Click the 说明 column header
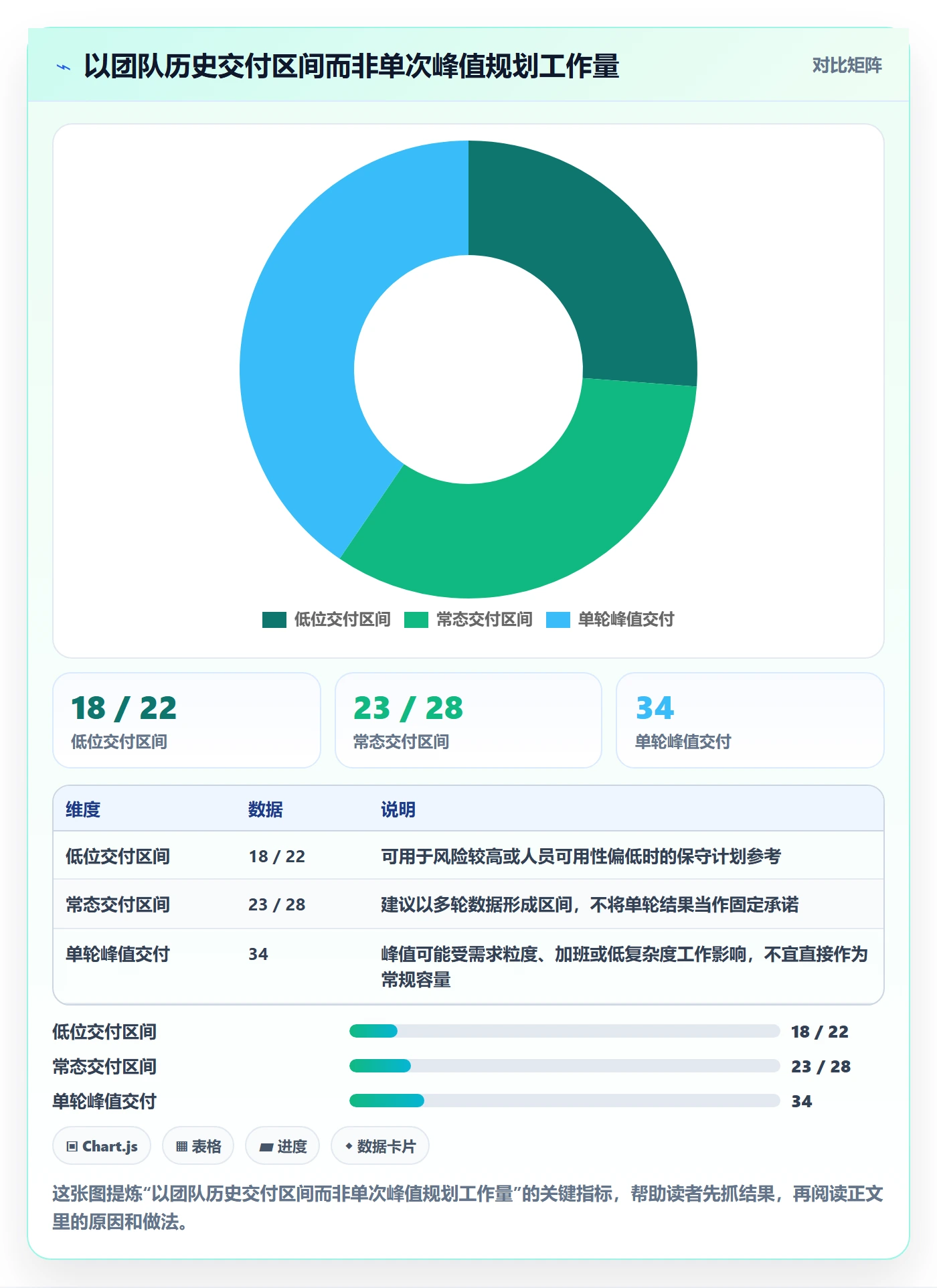The image size is (937, 1288). (398, 809)
